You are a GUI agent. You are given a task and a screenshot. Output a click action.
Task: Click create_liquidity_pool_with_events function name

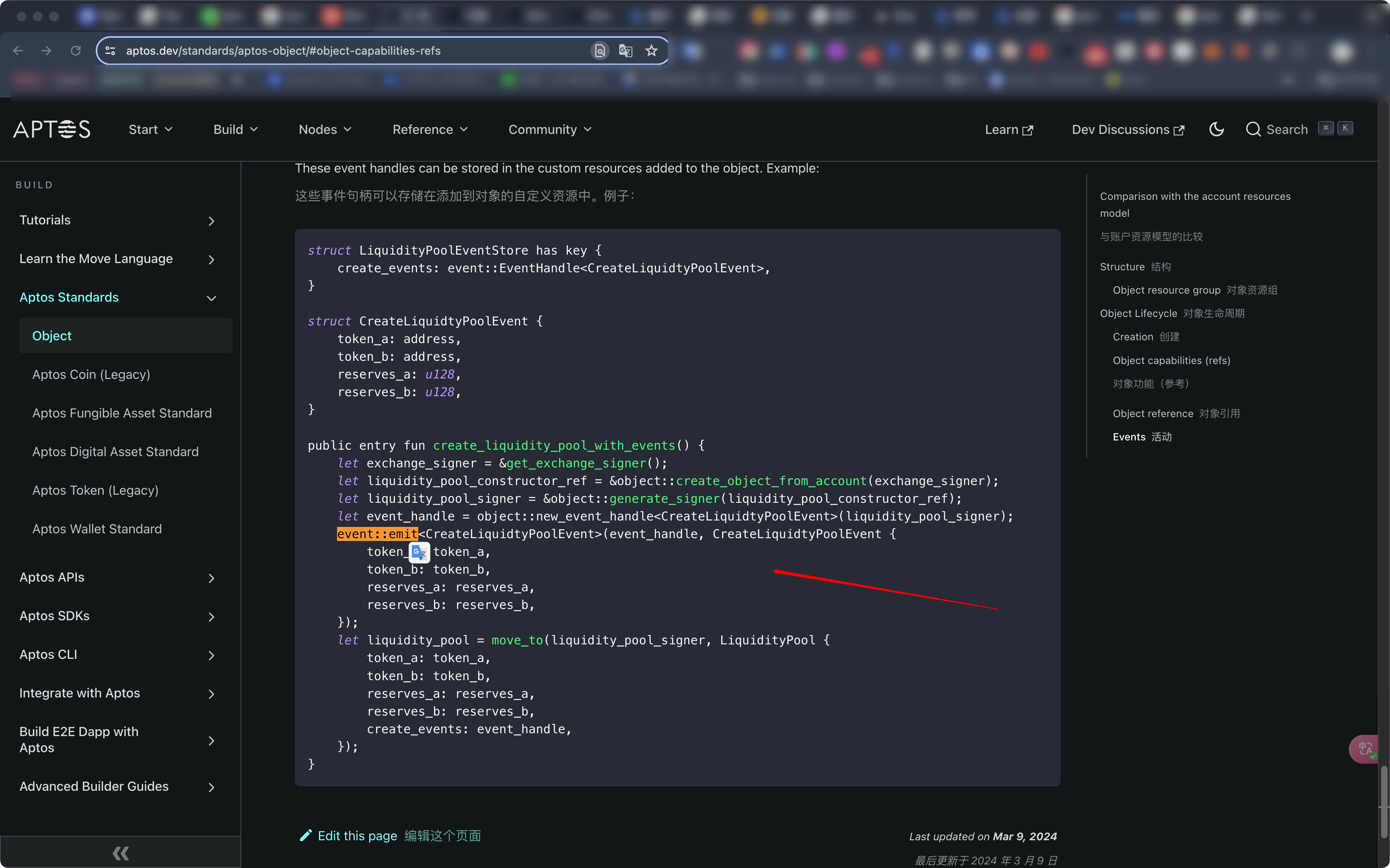click(554, 446)
